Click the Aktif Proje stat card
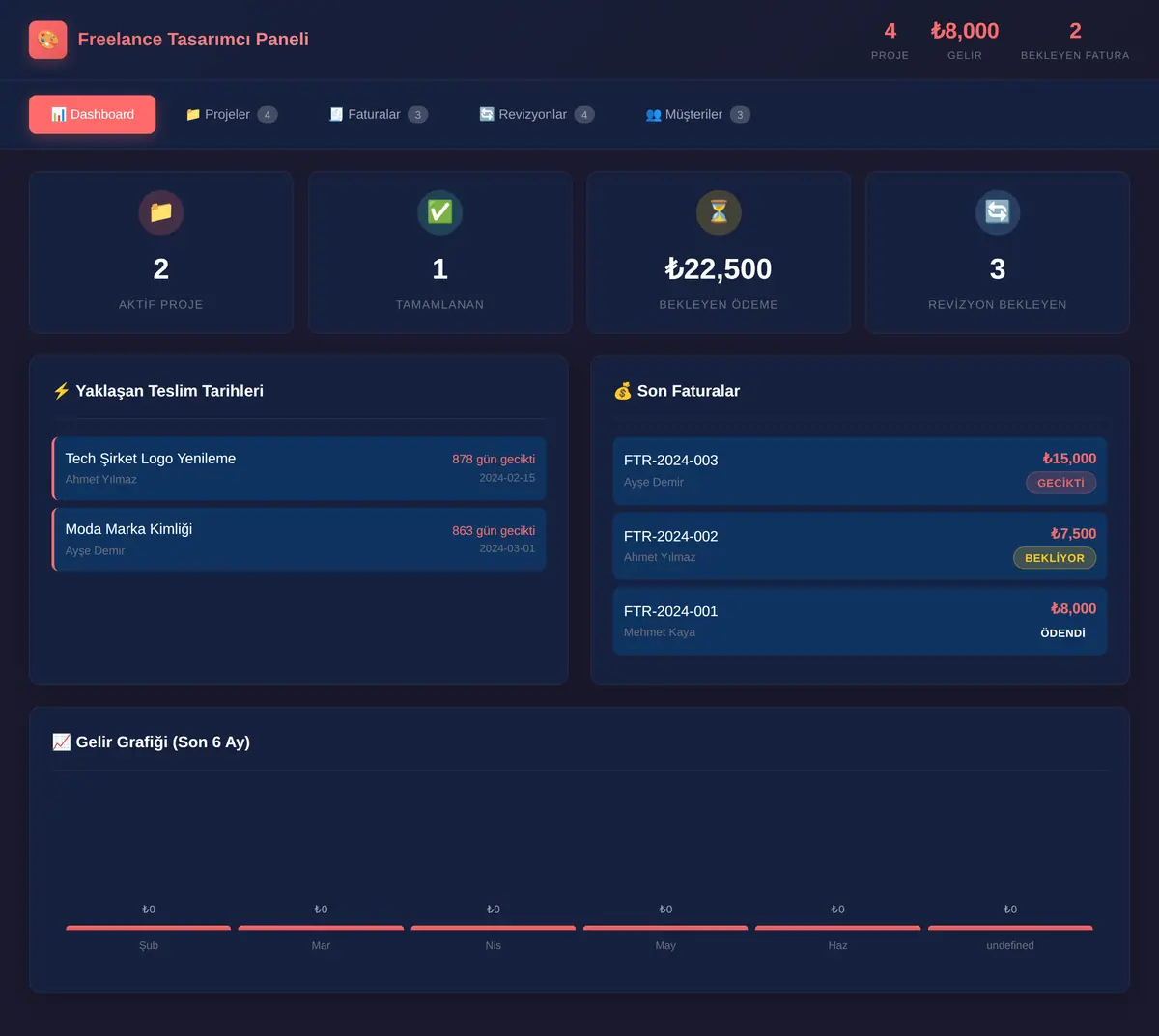1159x1036 pixels. [161, 253]
